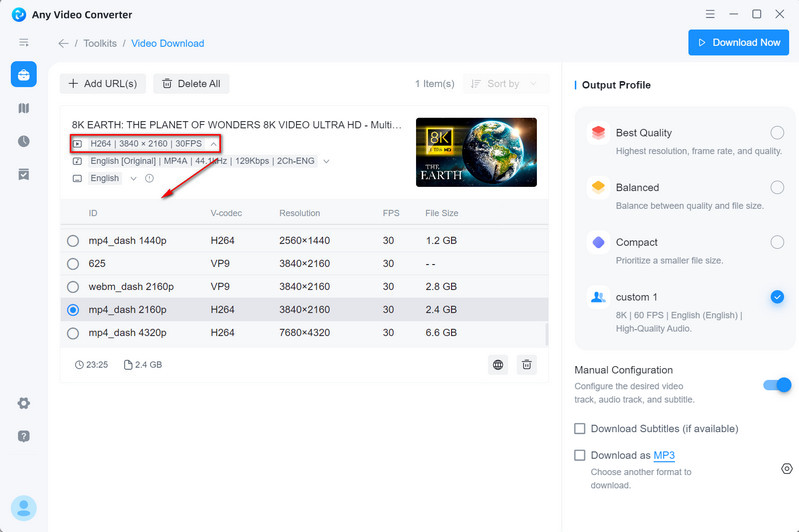Open the Toolkits briefcase sidebar icon
The width and height of the screenshot is (799, 532).
tap(23, 74)
